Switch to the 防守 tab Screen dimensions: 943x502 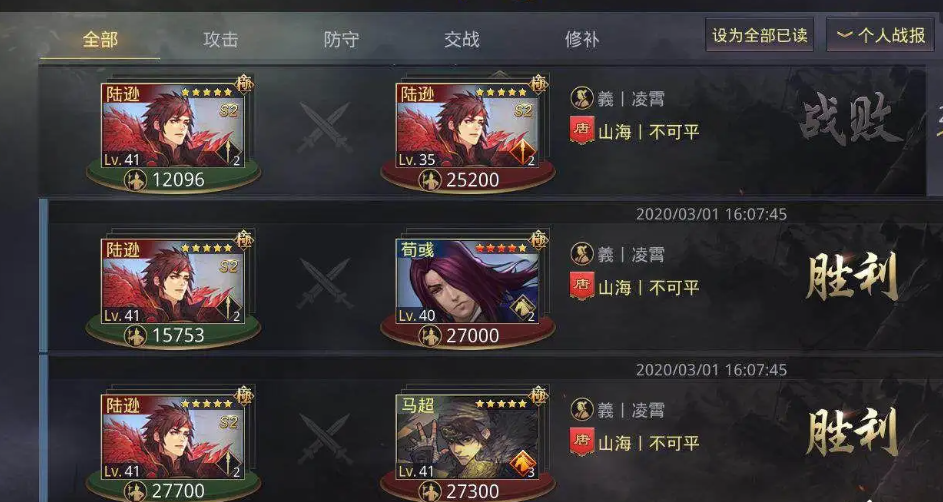[x=341, y=40]
